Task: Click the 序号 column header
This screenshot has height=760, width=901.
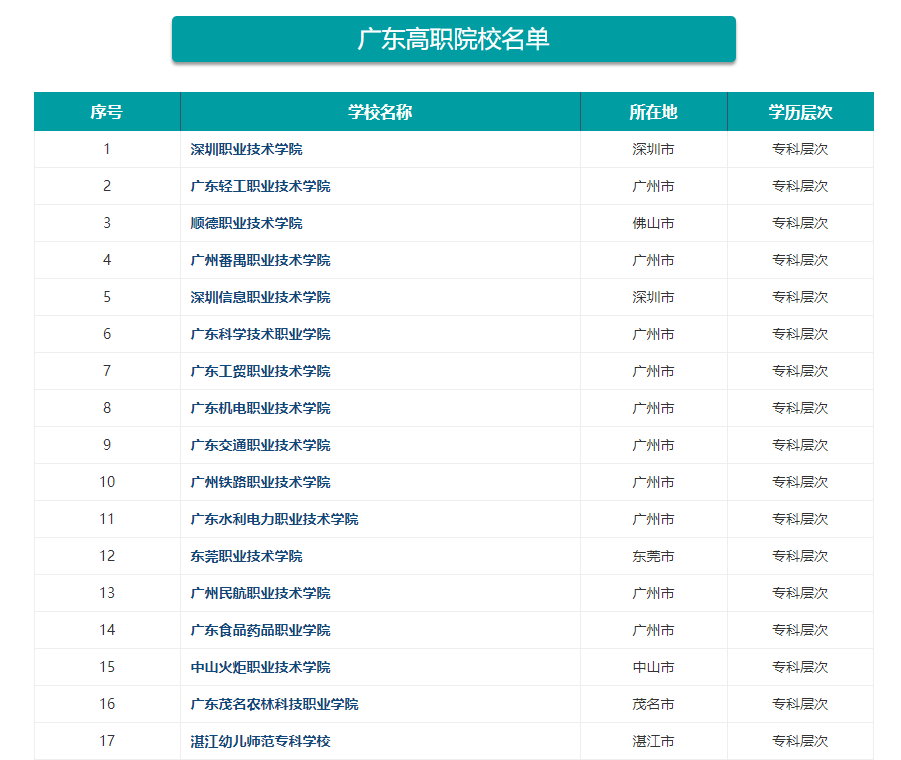Action: click(107, 111)
